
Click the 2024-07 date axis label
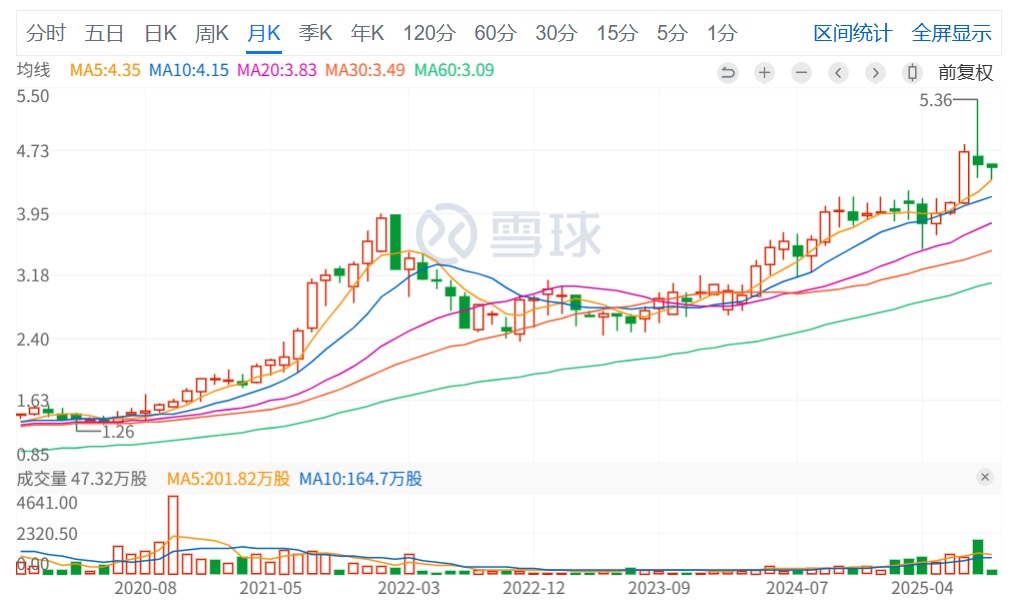click(x=797, y=588)
